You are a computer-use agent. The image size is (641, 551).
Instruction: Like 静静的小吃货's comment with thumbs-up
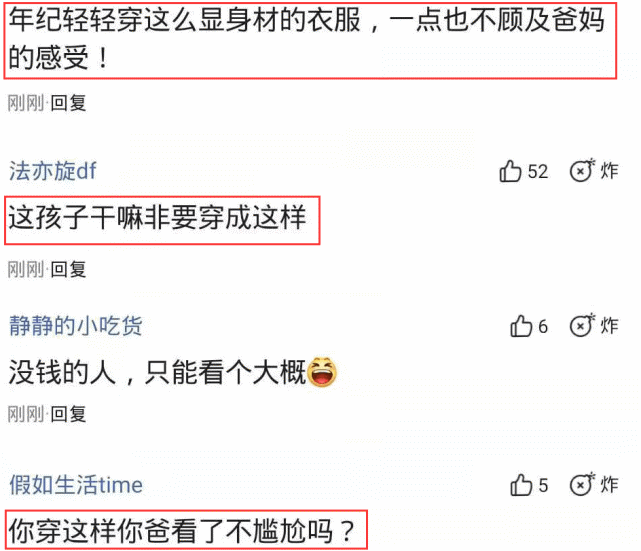[521, 326]
